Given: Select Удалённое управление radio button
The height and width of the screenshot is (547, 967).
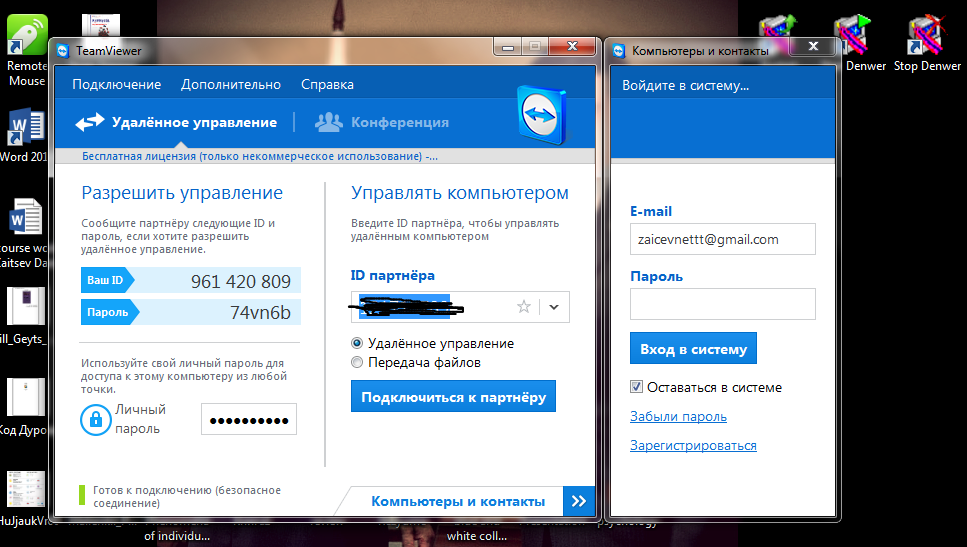Looking at the screenshot, I should point(356,343).
